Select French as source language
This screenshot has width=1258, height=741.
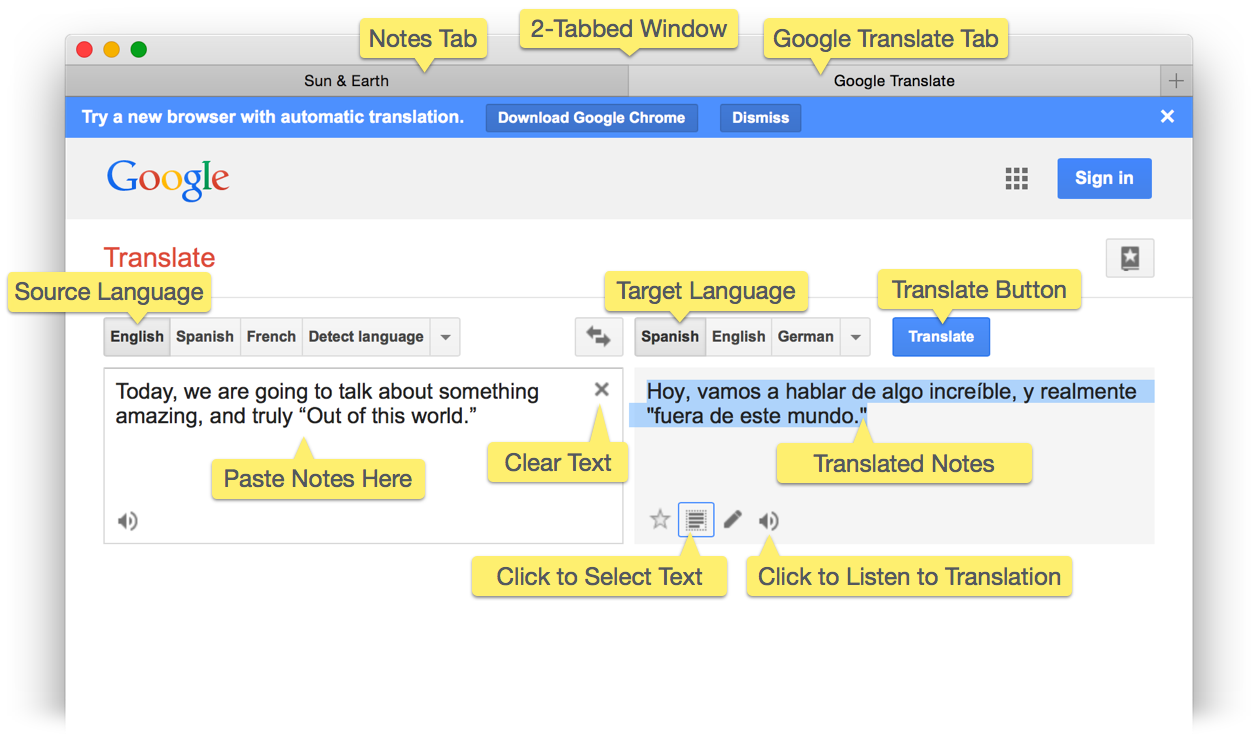(271, 337)
